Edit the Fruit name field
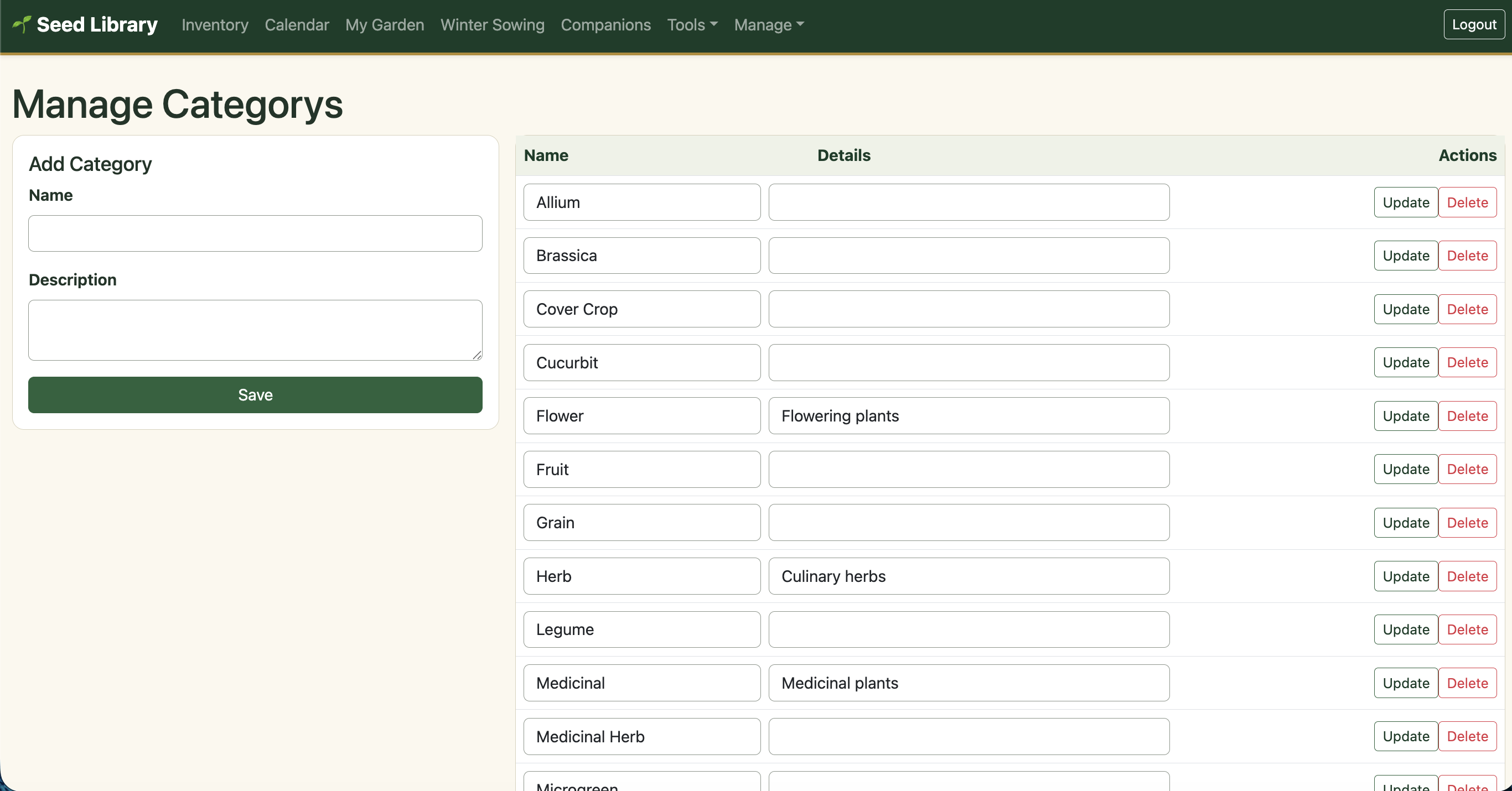The image size is (1512, 791). pyautogui.click(x=642, y=470)
